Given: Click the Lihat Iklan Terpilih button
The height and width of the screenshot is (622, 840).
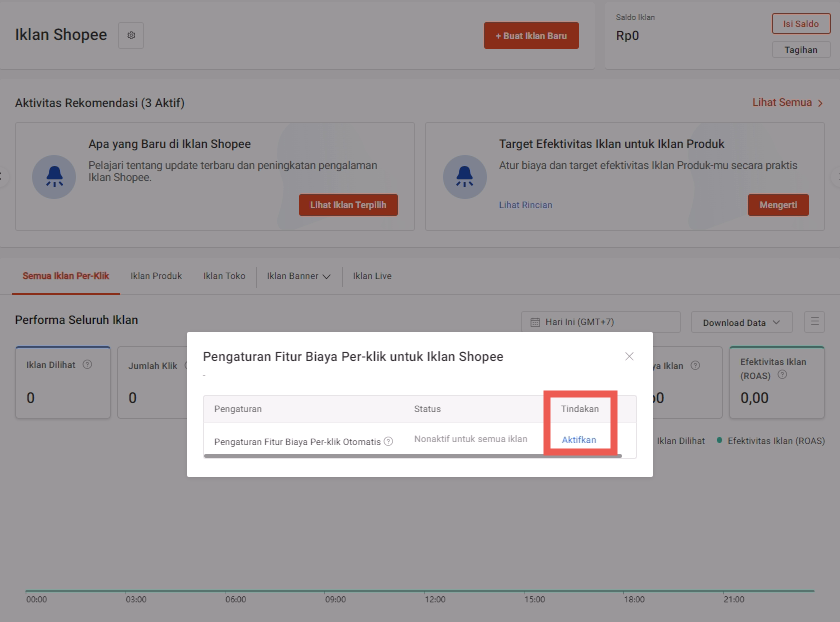Looking at the screenshot, I should 348,205.
